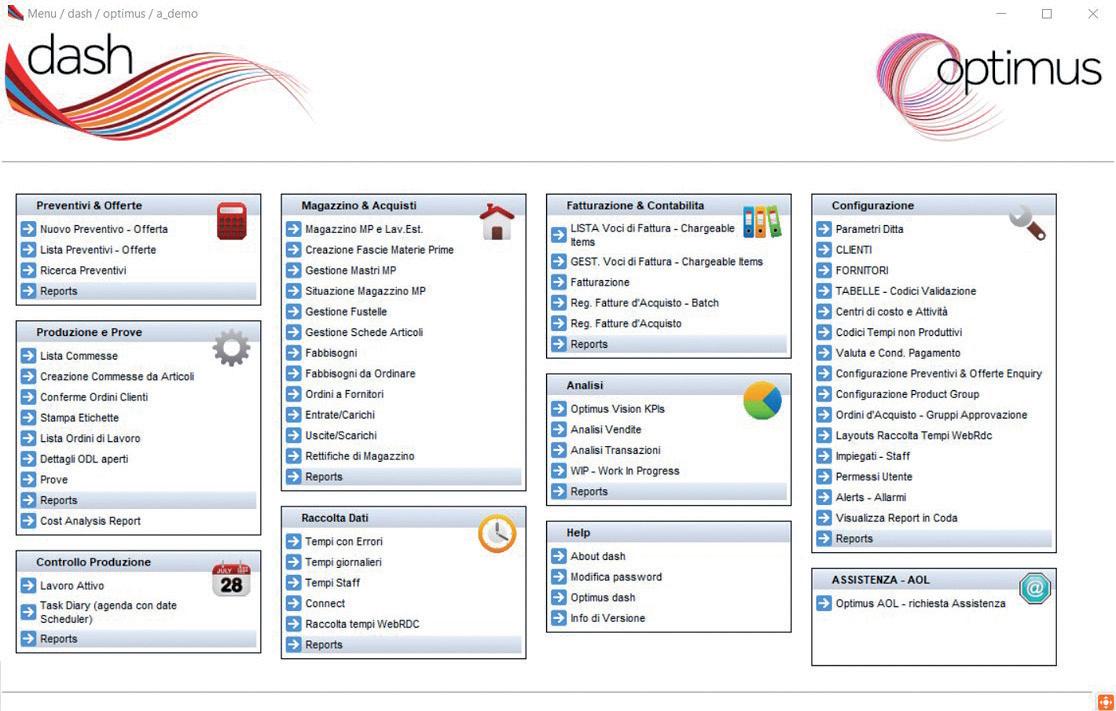
Task: Select Permessi Utente in Configurazione
Action: (873, 477)
